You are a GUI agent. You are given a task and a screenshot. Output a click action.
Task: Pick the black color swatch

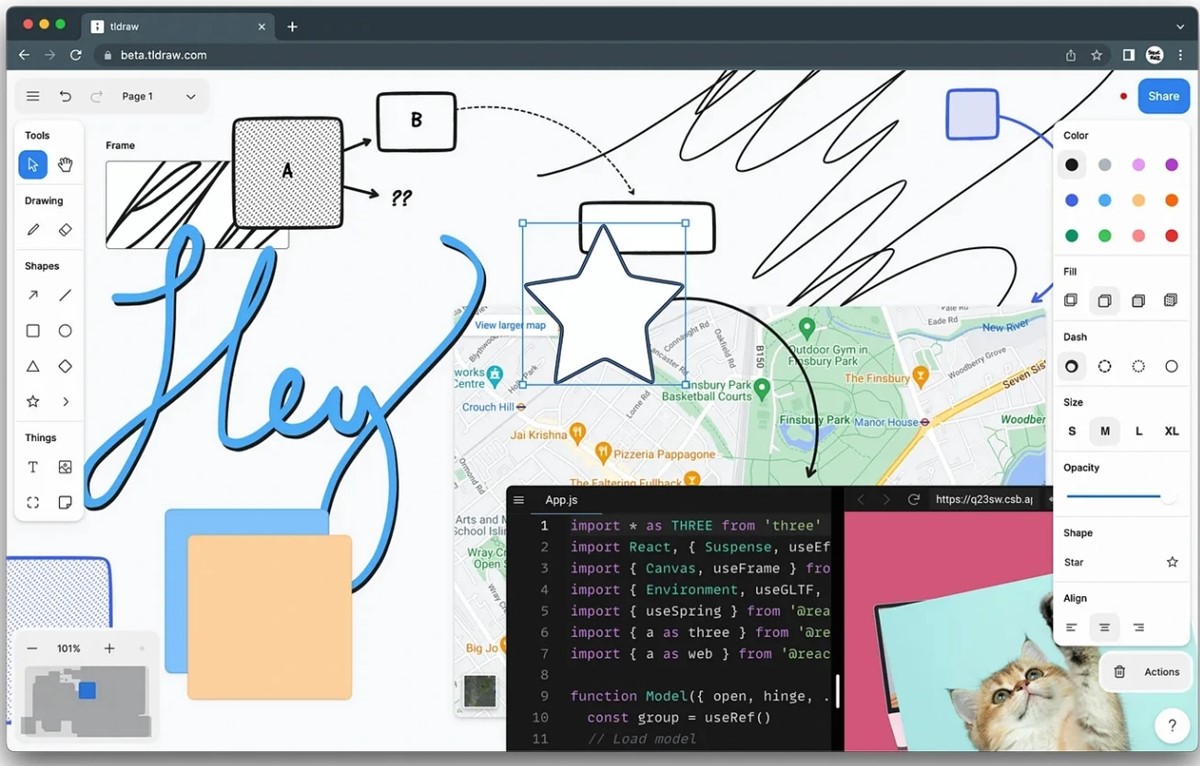click(1071, 164)
